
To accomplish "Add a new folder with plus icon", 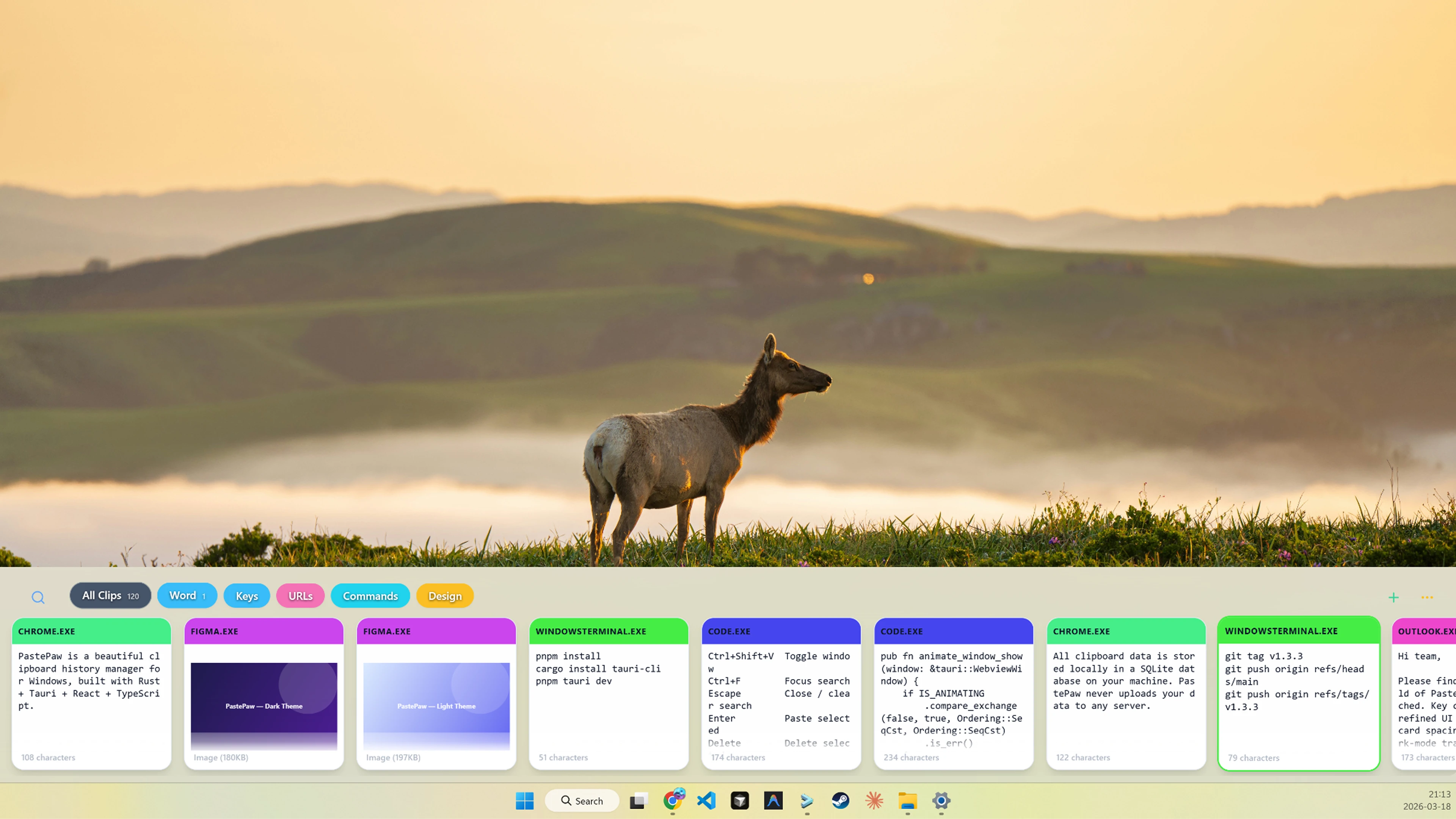I will pos(1393,597).
